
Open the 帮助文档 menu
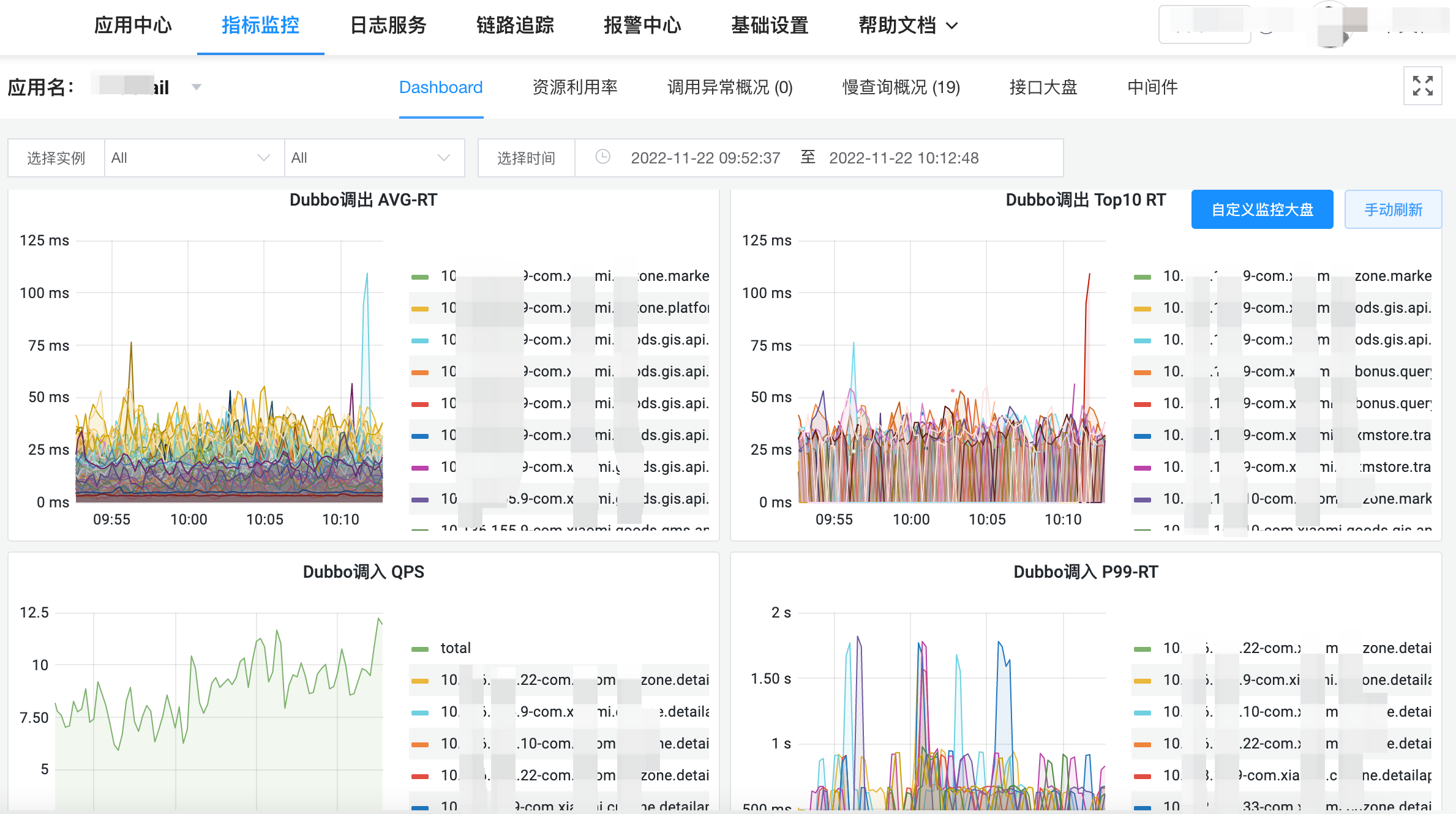click(898, 26)
